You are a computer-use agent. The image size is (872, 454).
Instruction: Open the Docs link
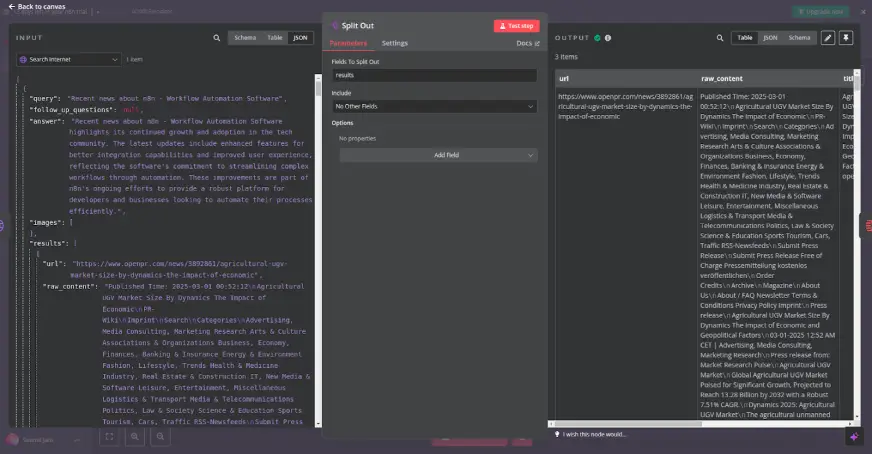pyautogui.click(x=527, y=44)
